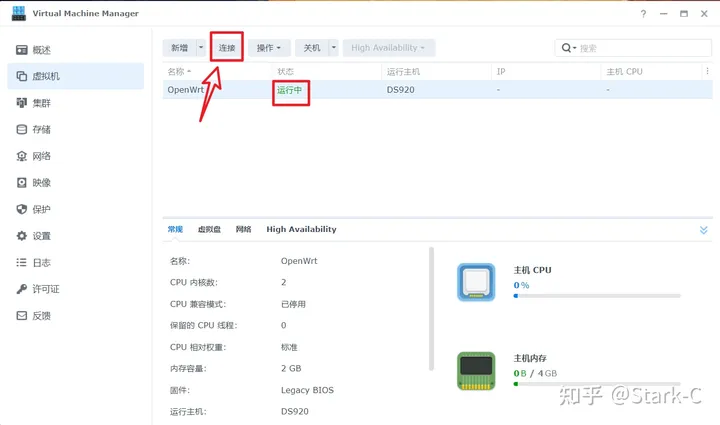Click the Legacy BIOS firmware value
This screenshot has height=425, width=720.
[x=307, y=390]
